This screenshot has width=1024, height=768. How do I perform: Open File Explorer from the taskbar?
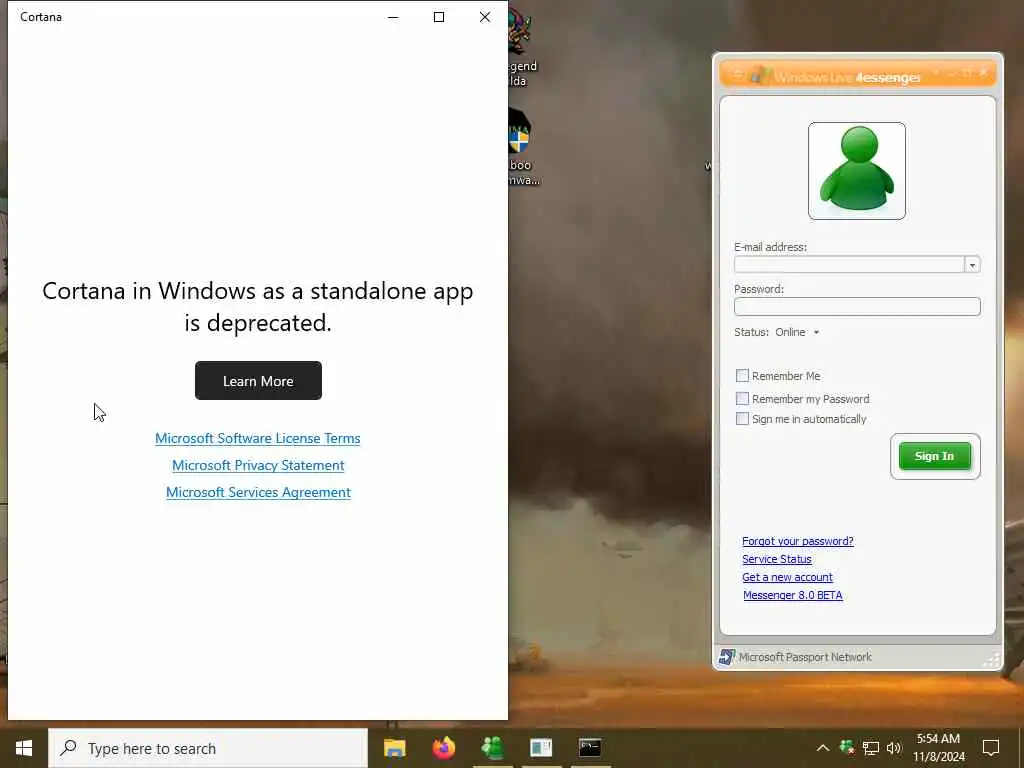pyautogui.click(x=394, y=748)
